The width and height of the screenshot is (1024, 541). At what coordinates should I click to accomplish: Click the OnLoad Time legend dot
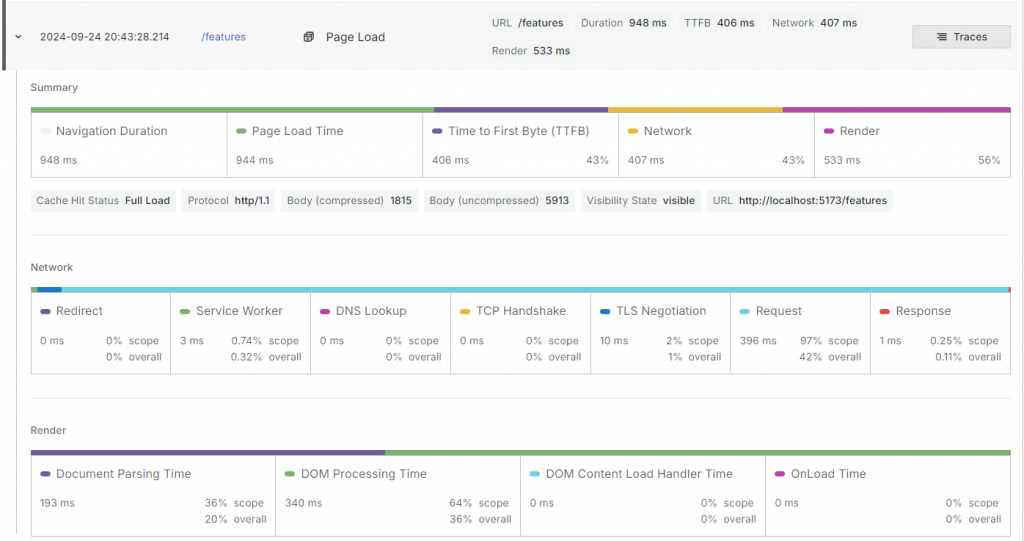point(780,474)
